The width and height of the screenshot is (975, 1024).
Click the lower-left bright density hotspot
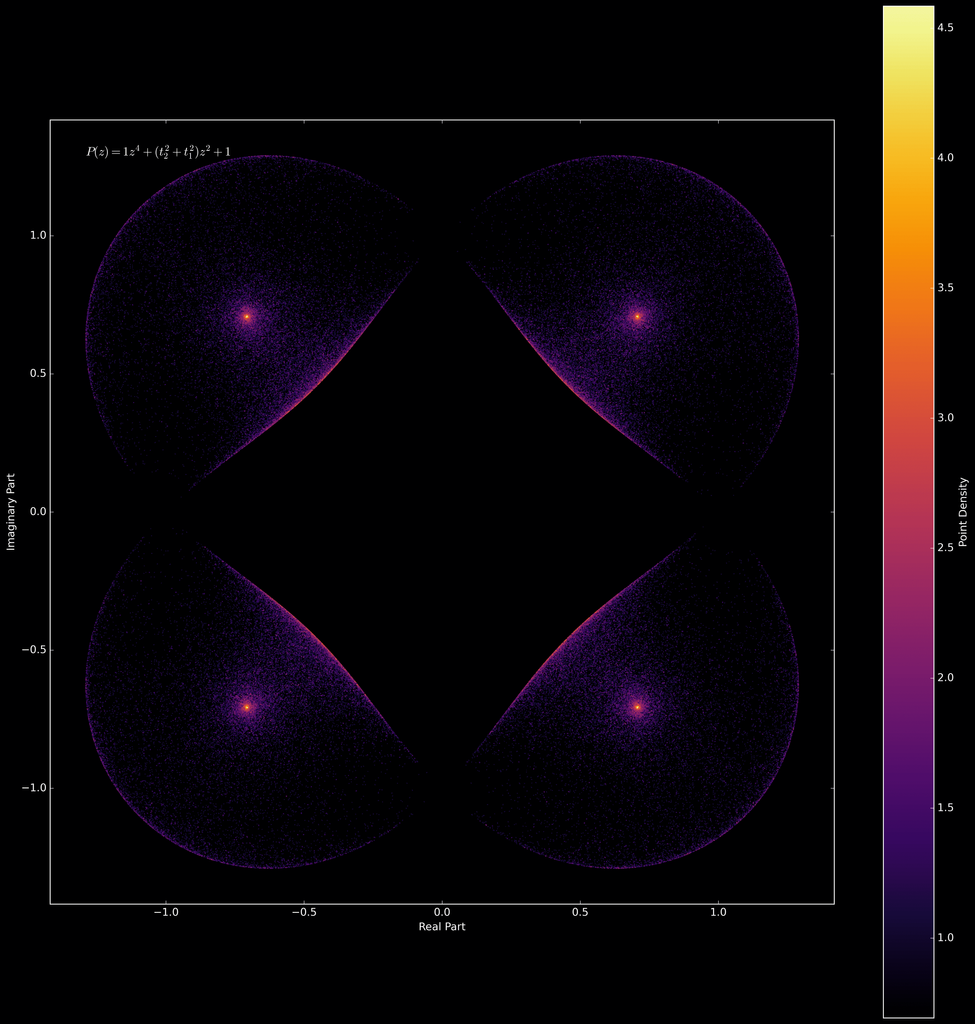point(247,707)
